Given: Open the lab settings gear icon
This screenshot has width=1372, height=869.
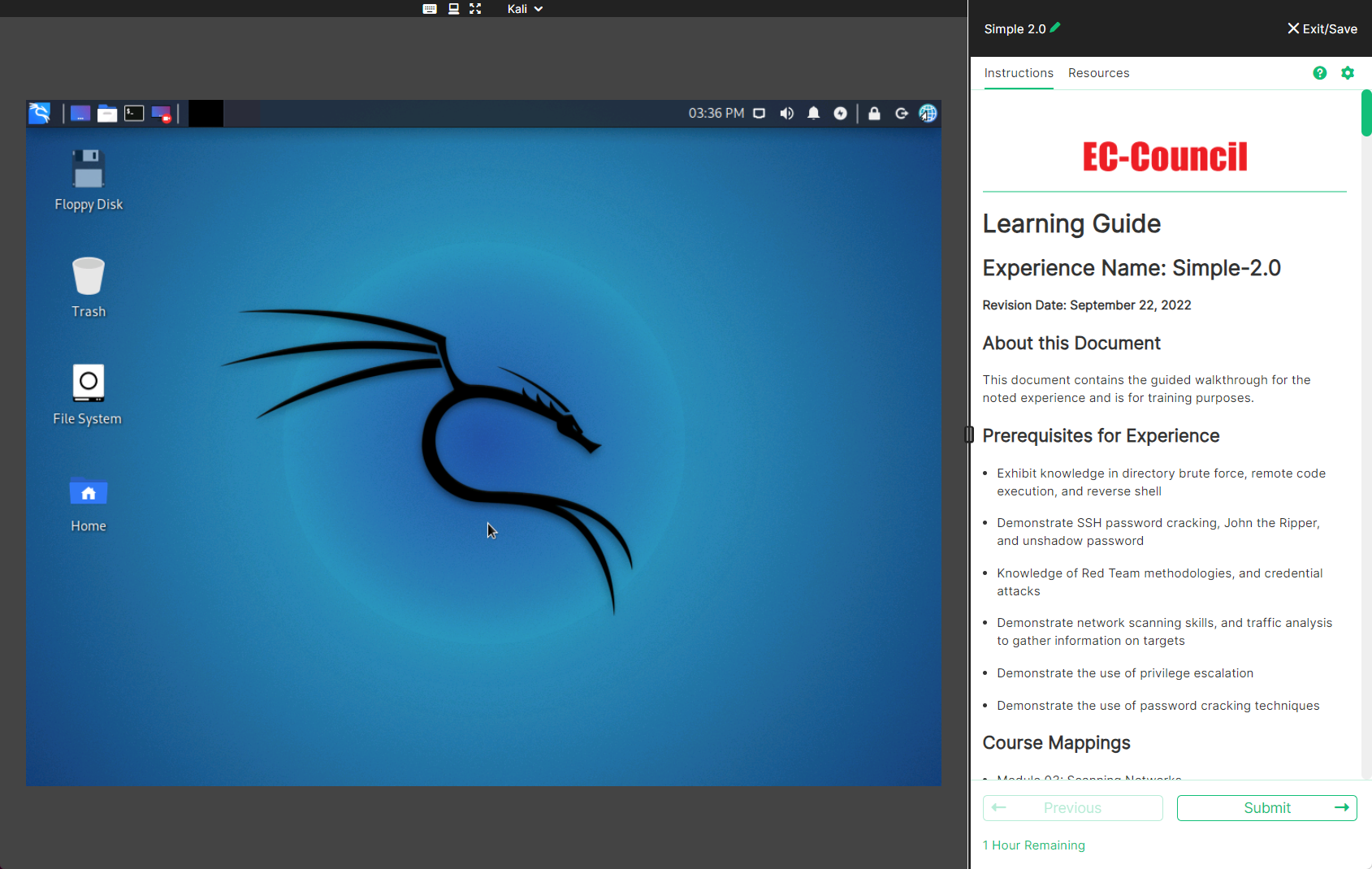Looking at the screenshot, I should [1348, 73].
